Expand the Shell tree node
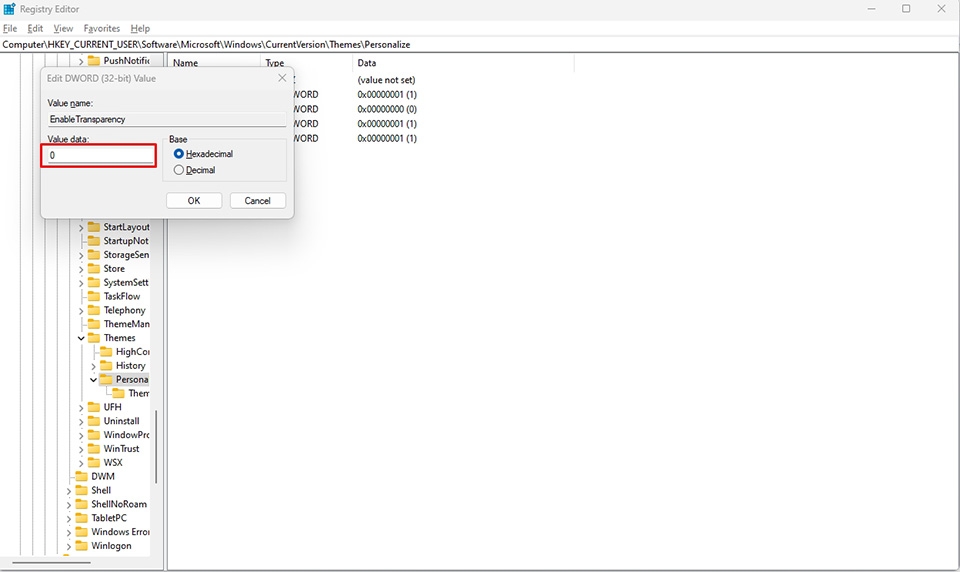The height and width of the screenshot is (572, 960). point(69,491)
